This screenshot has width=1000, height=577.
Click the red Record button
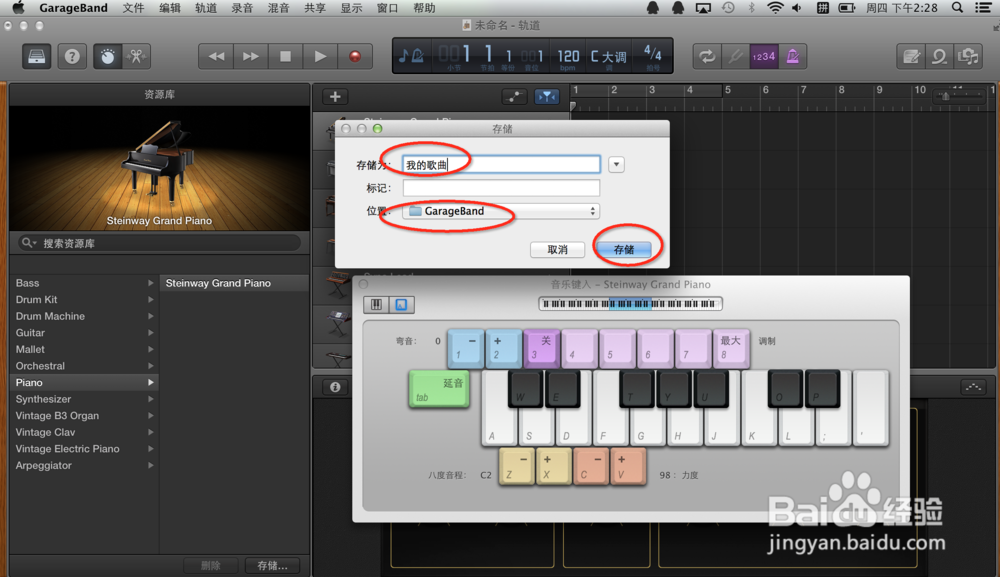tap(355, 57)
